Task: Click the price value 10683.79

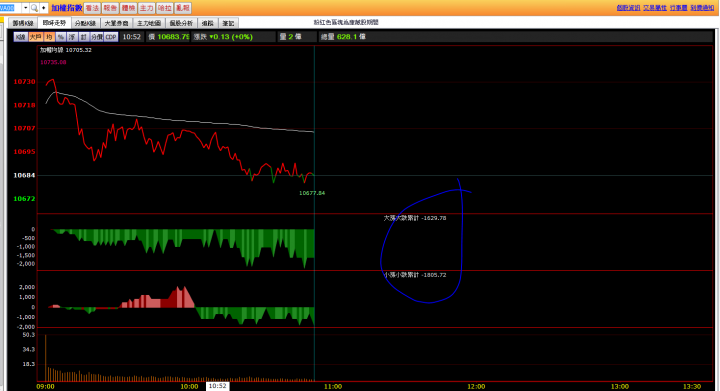Action: (173, 37)
